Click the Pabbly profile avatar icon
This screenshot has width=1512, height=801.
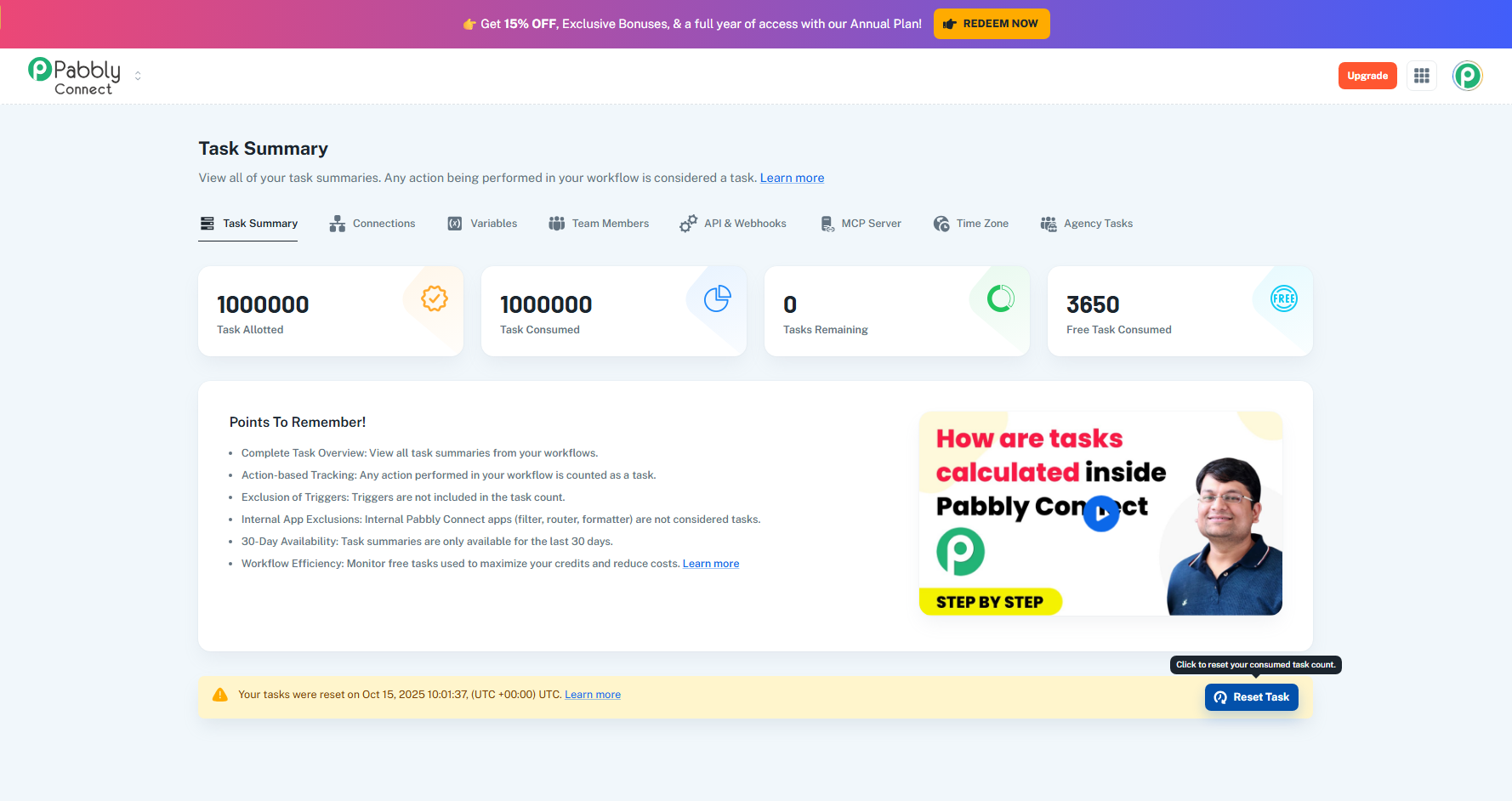[x=1467, y=76]
